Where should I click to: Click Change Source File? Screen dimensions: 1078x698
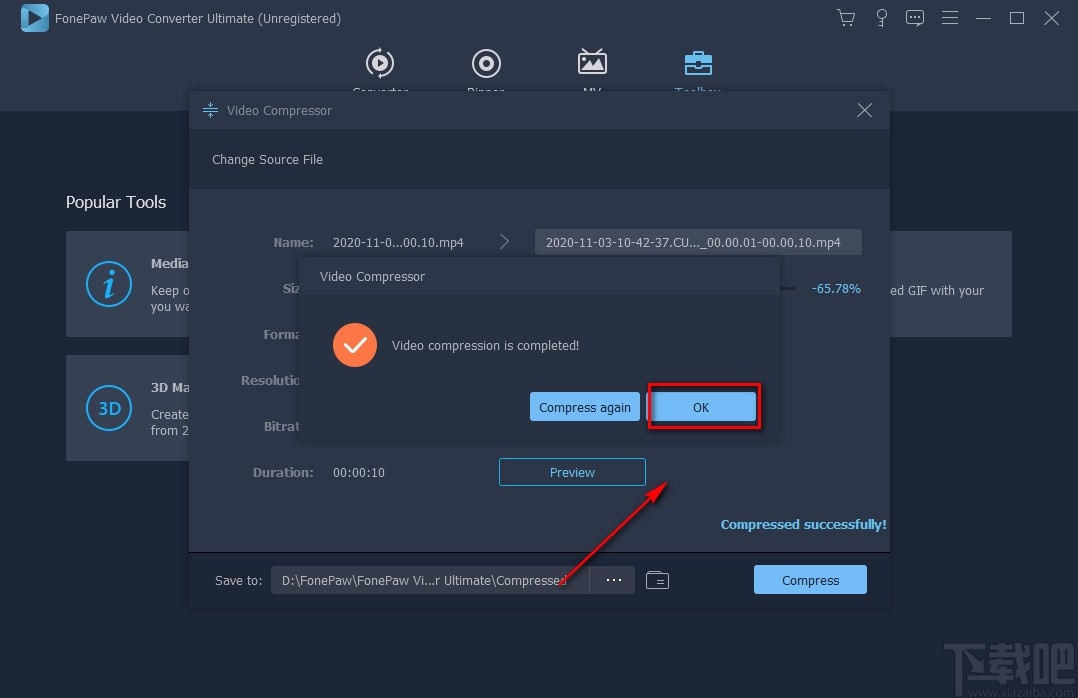[x=267, y=160]
